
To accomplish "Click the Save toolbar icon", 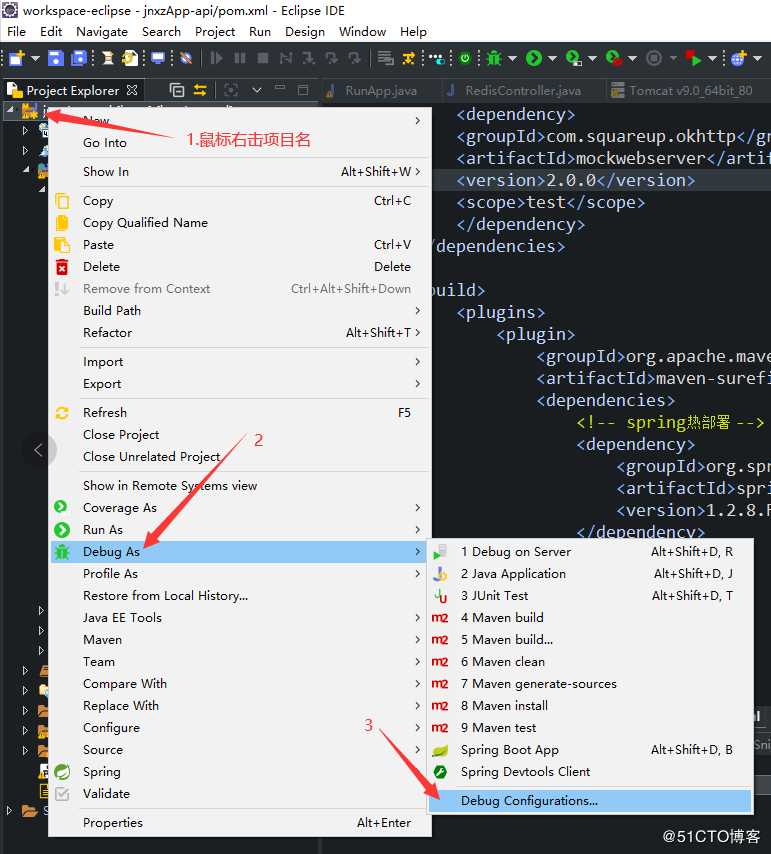I will 56,58.
